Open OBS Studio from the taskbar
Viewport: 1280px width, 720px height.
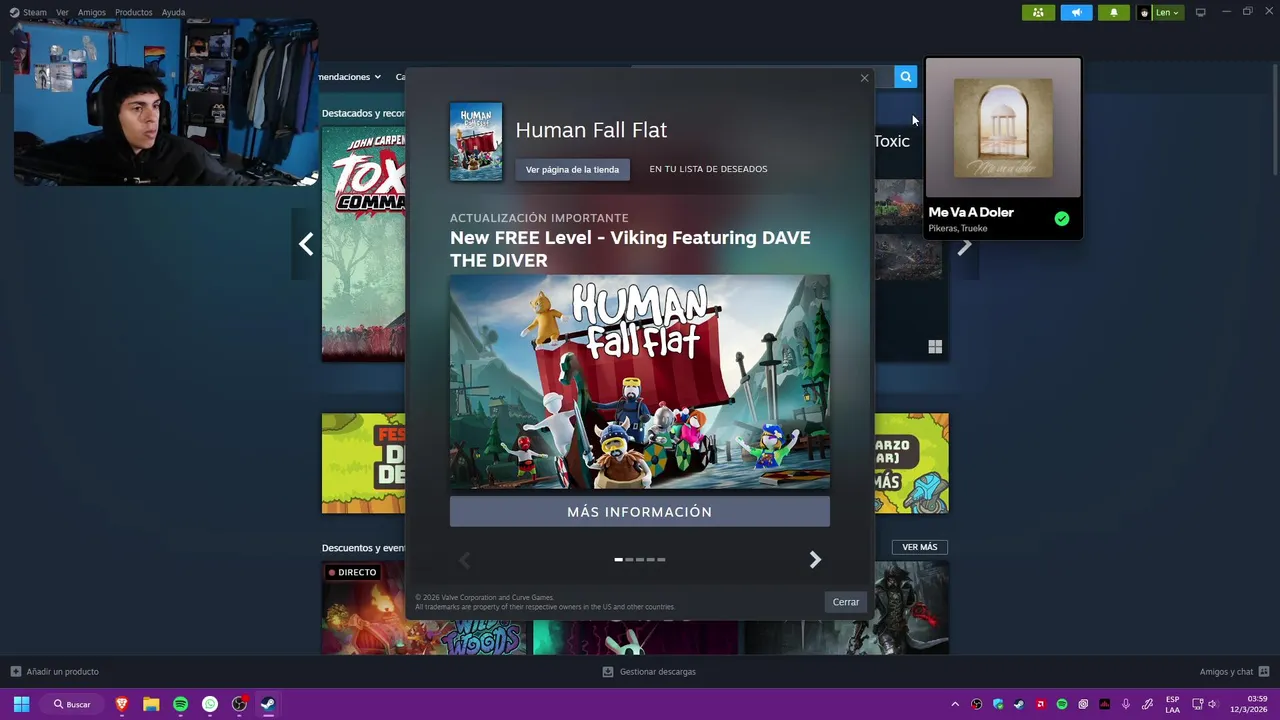click(x=239, y=704)
